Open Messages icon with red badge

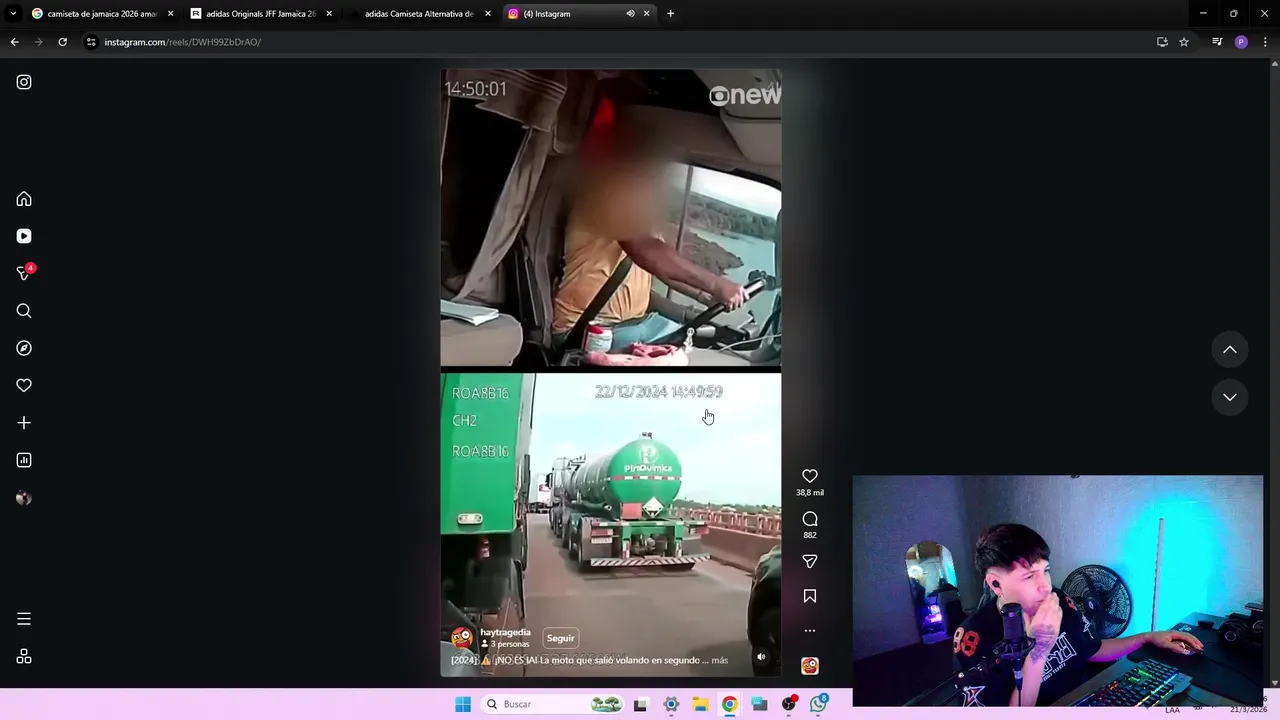pyautogui.click(x=24, y=273)
